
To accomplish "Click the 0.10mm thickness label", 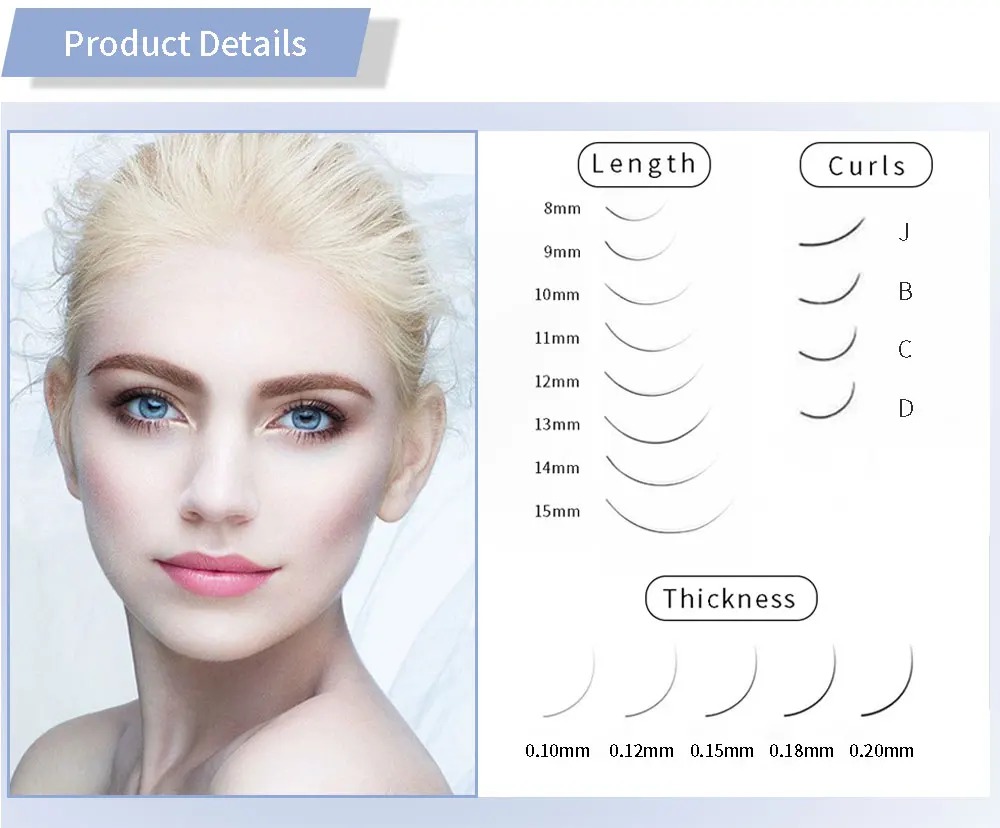I will pos(557,751).
